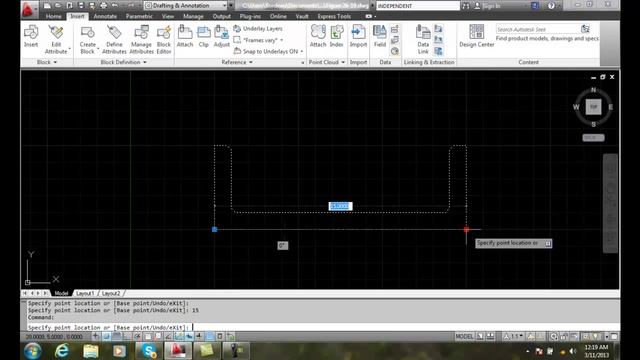Expand the Block panel
The image size is (640, 360).
(47, 62)
